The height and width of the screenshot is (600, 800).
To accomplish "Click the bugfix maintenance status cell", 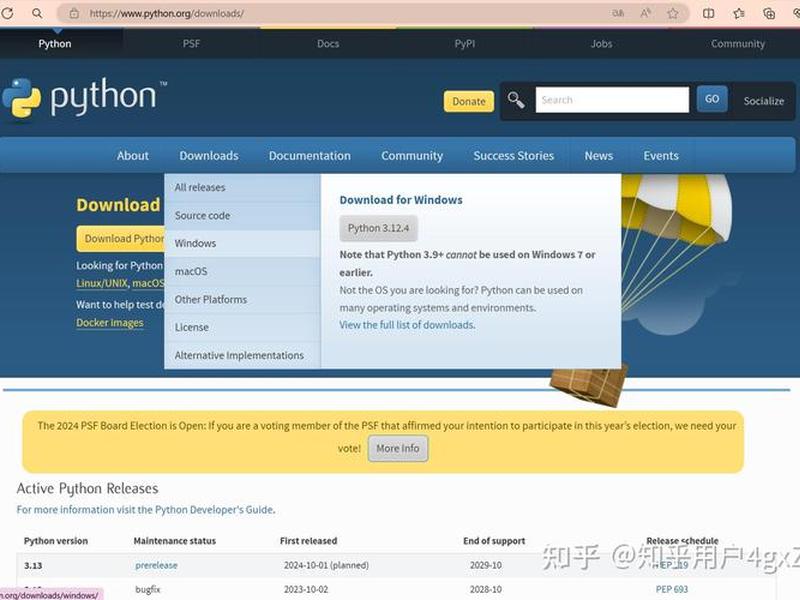I will pyautogui.click(x=147, y=589).
